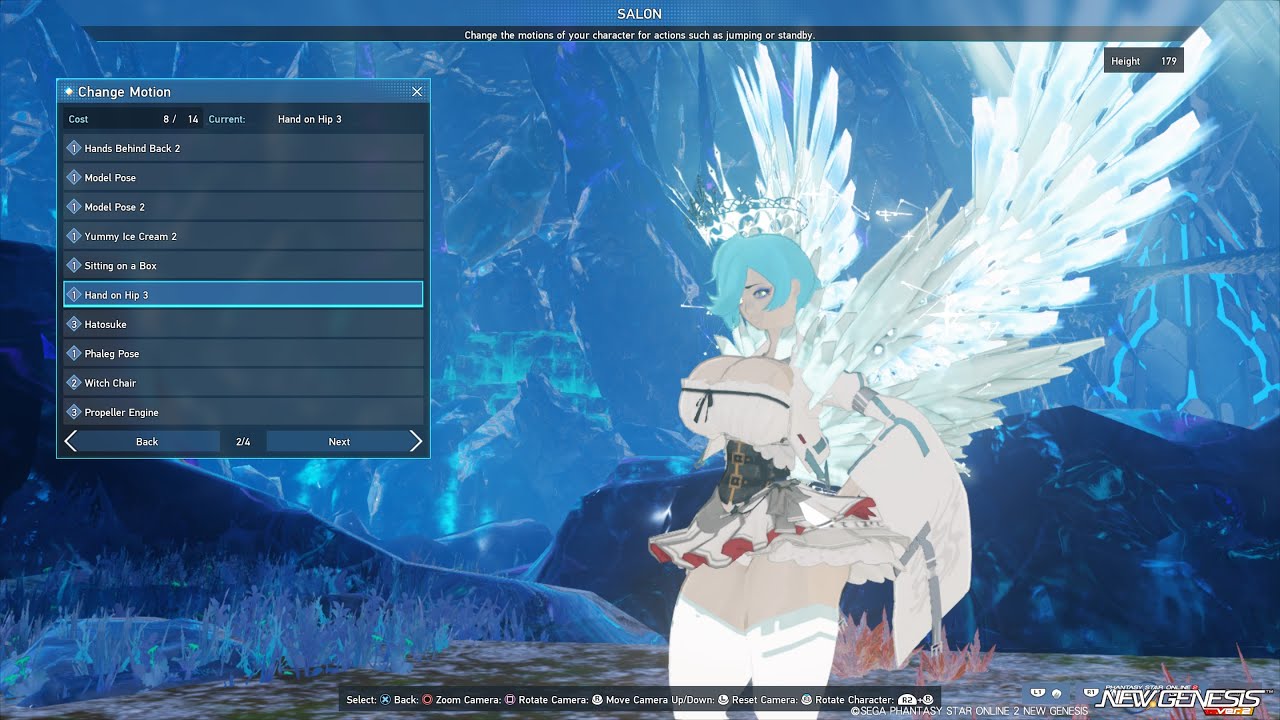Click the Height 179 indicator
The width and height of the screenshot is (1280, 720).
click(x=1144, y=61)
